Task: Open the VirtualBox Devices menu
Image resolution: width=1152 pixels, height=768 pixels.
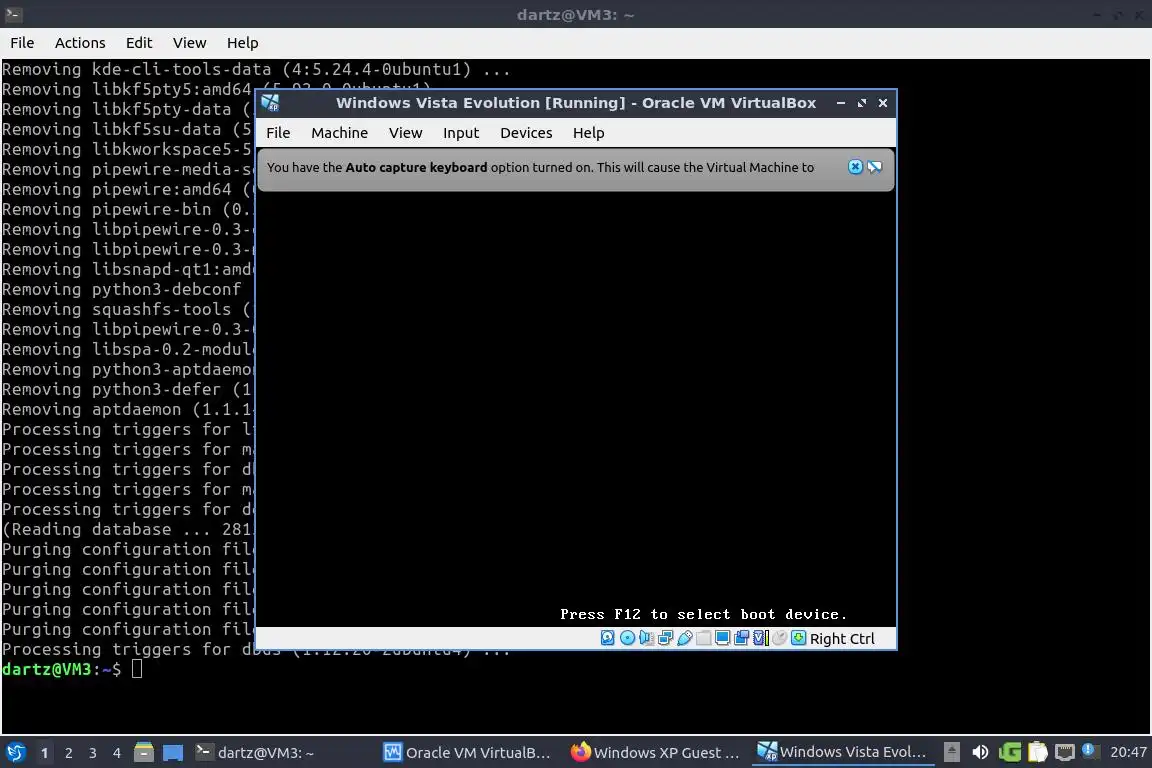Action: [526, 133]
